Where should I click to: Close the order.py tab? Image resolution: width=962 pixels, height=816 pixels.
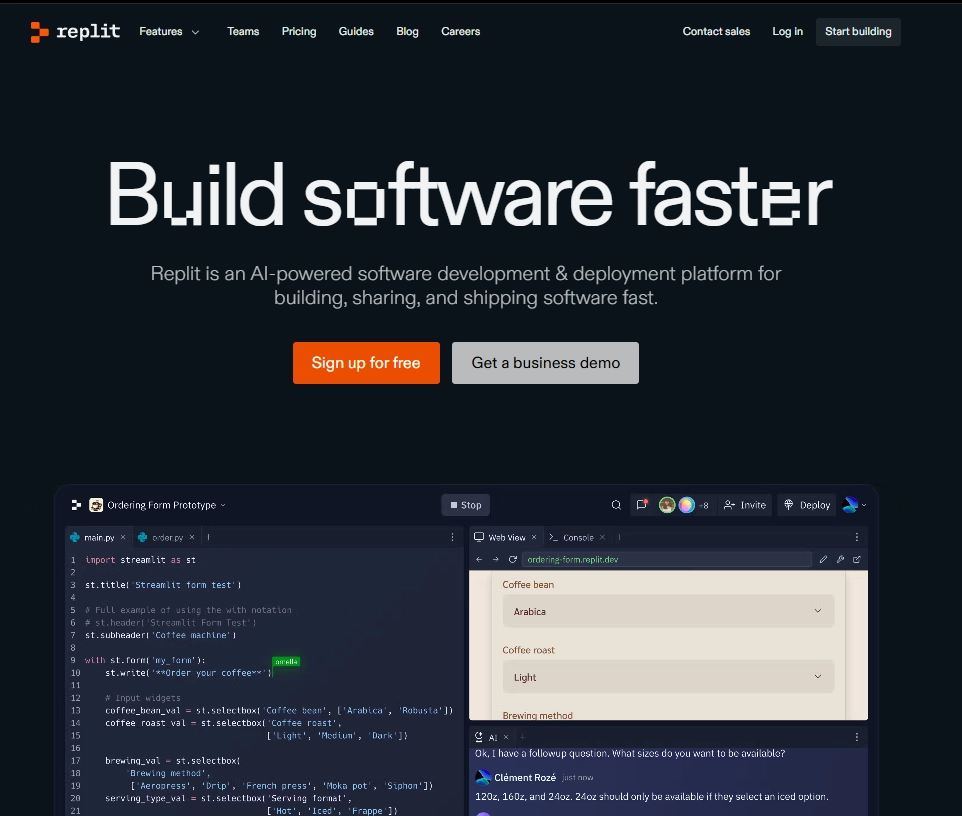point(192,537)
